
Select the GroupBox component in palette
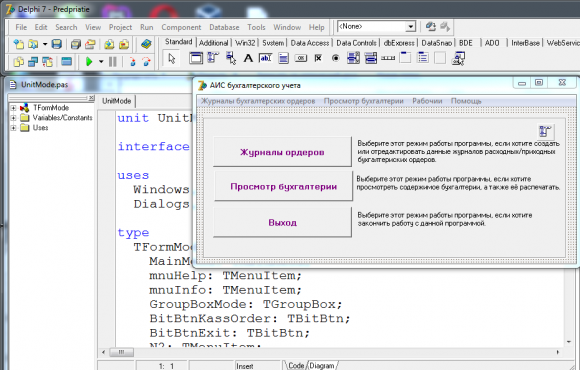(405, 58)
